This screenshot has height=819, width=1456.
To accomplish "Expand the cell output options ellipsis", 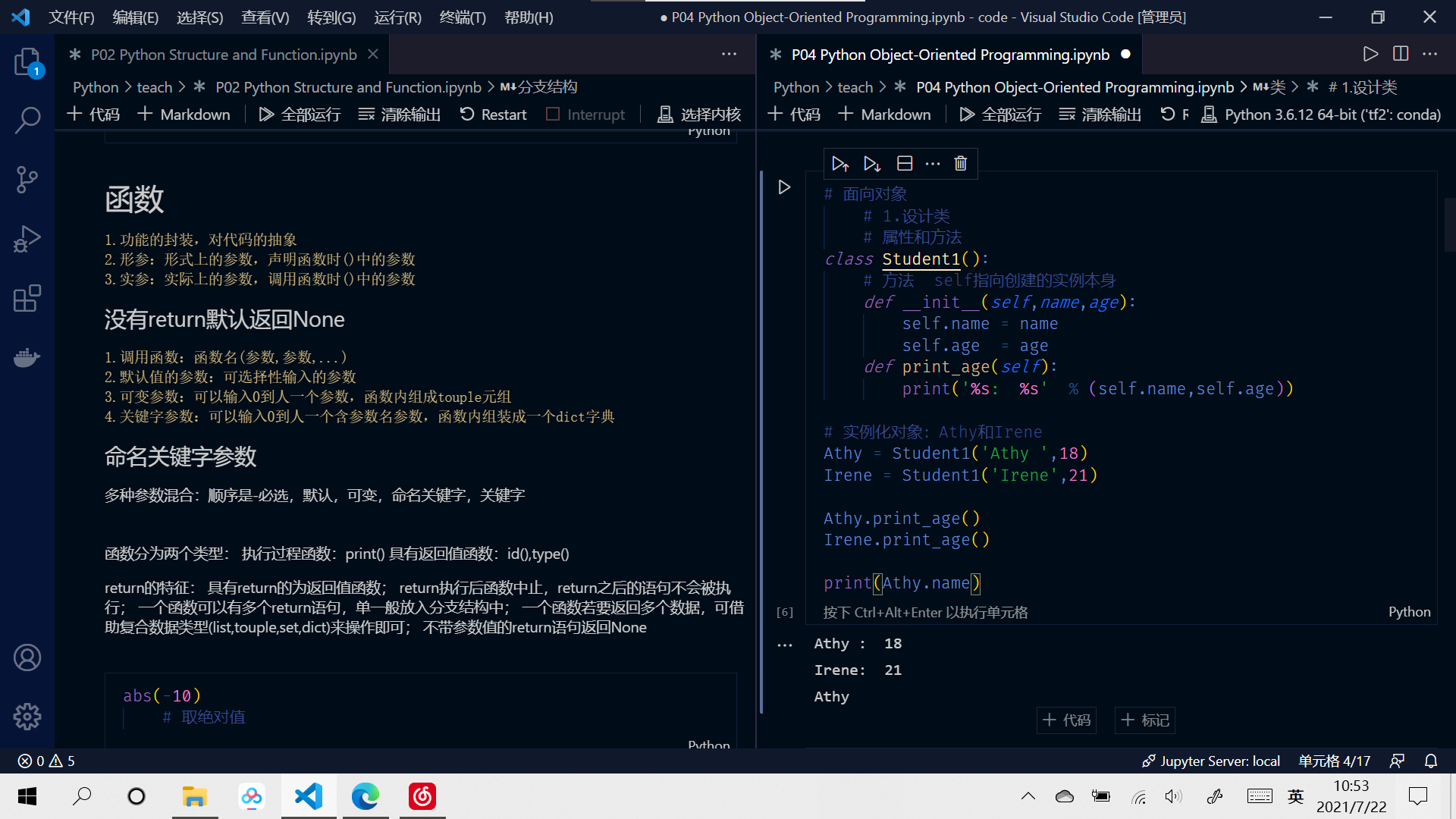I will point(784,645).
